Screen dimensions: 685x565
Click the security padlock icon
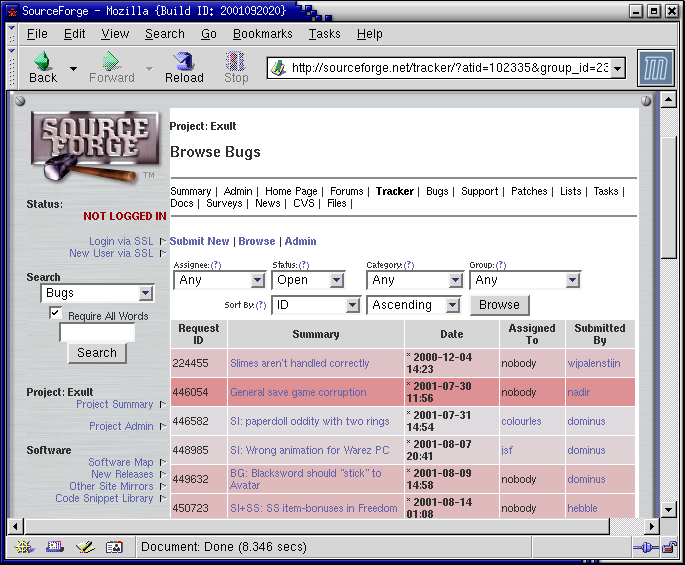[669, 547]
